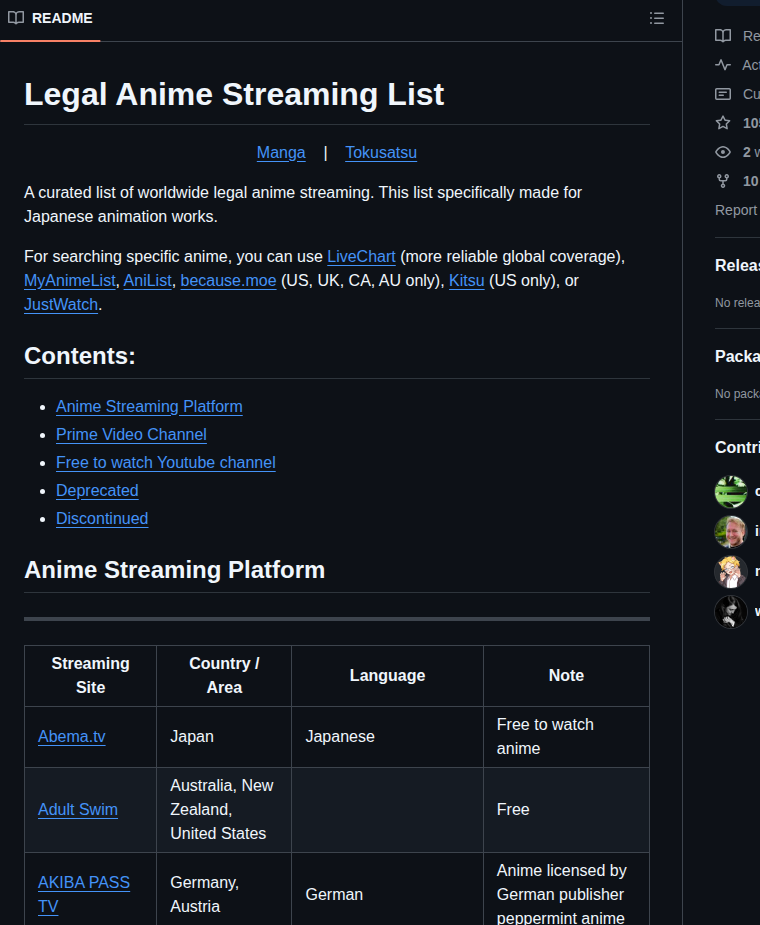Jump to Deprecated section link
The width and height of the screenshot is (760, 925).
point(97,491)
